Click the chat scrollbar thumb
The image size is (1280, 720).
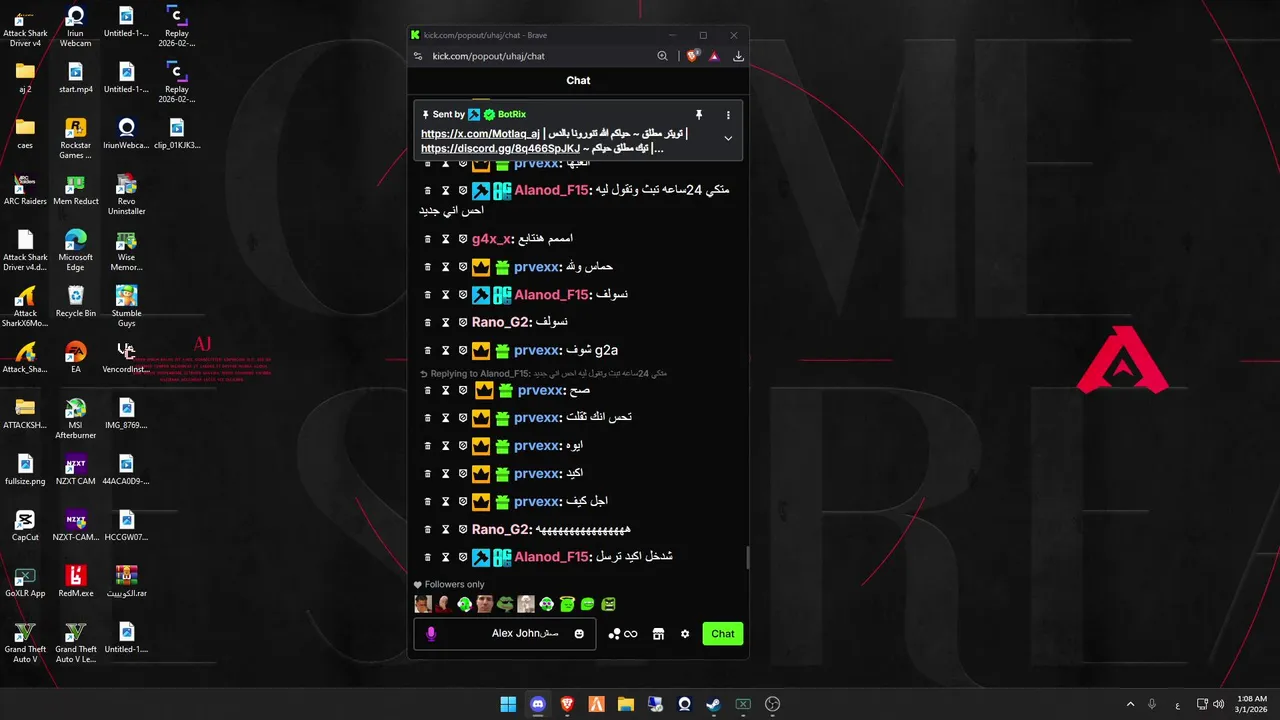[x=747, y=558]
